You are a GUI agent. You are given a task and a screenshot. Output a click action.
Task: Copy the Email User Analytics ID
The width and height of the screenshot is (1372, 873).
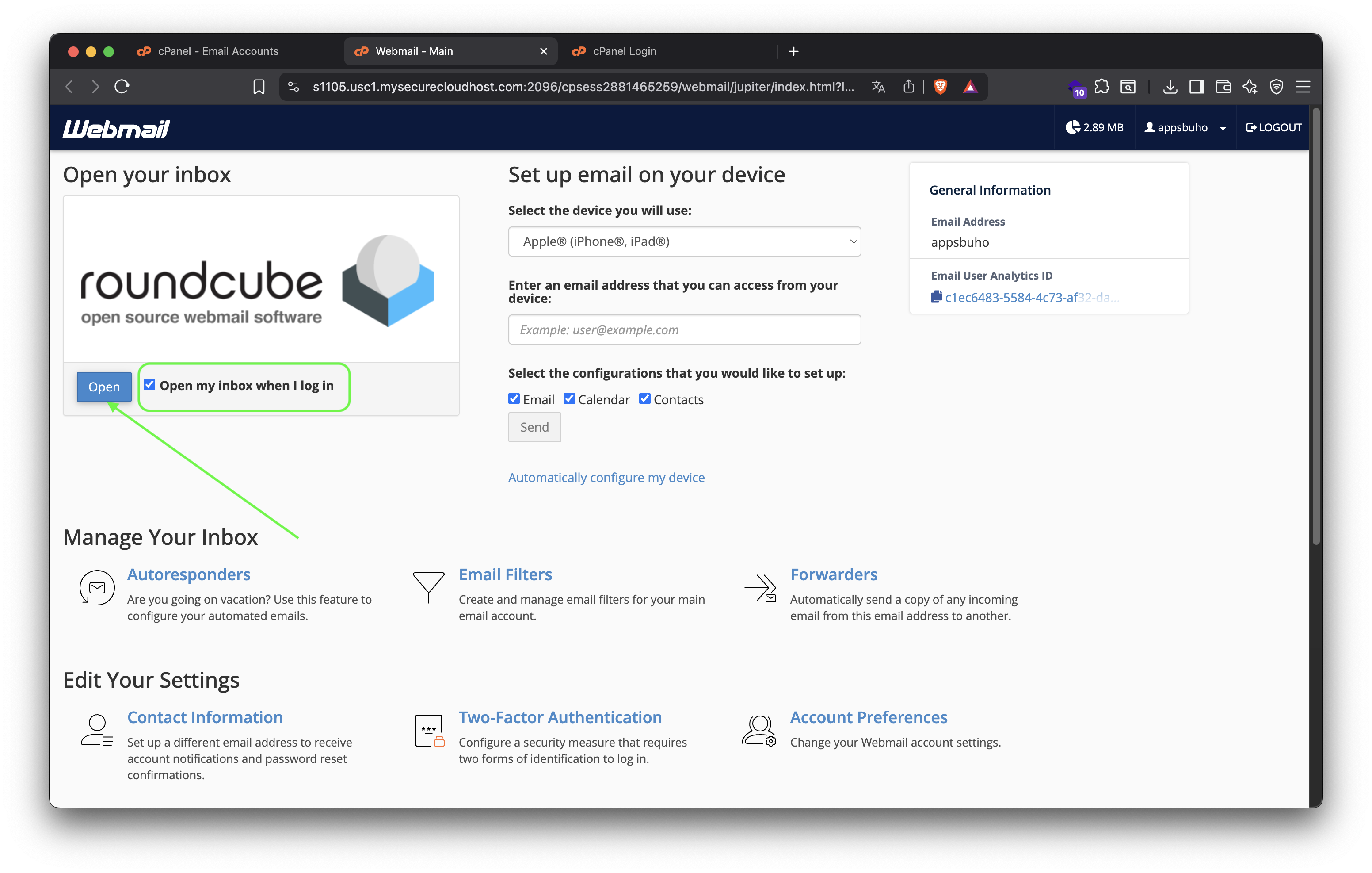point(936,297)
